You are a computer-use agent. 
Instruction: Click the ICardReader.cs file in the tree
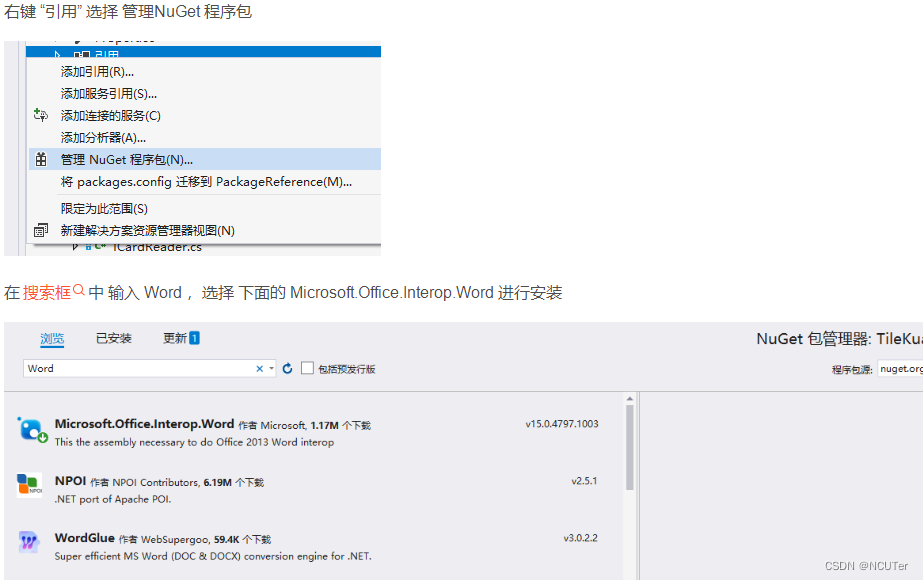(157, 247)
